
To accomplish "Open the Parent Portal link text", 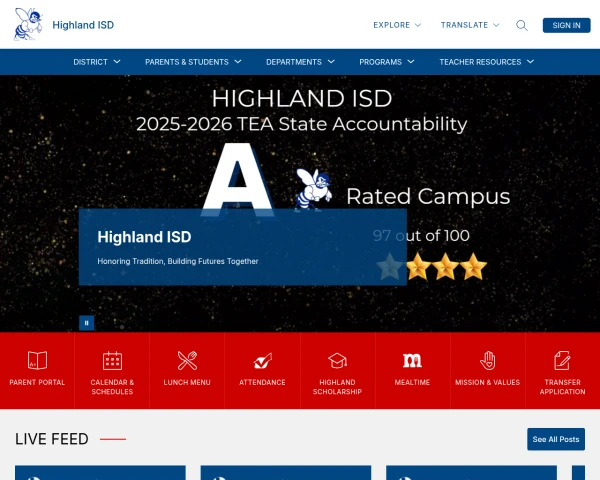I will click(x=37, y=382).
